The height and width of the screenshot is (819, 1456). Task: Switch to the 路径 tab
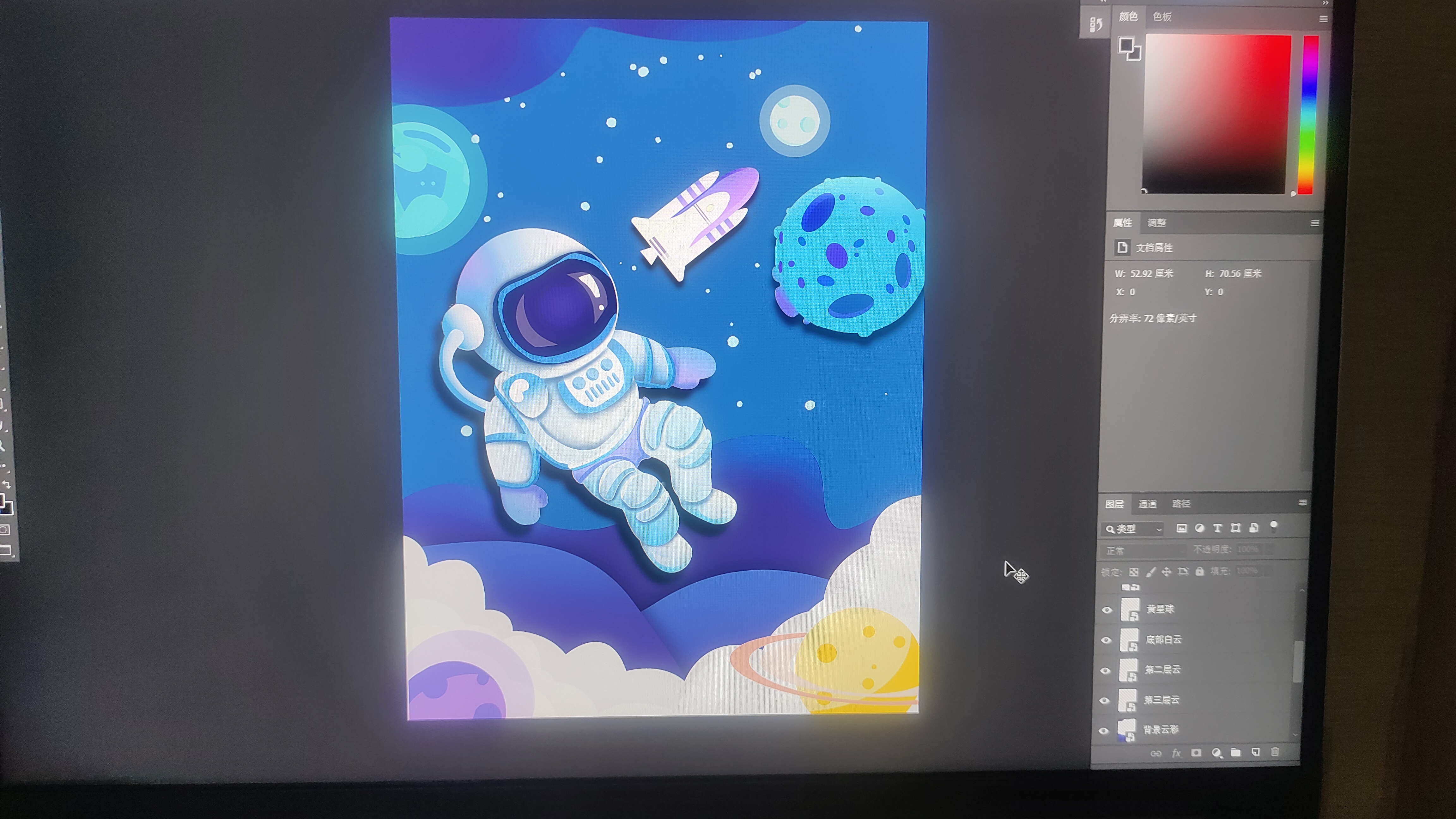pos(1181,503)
